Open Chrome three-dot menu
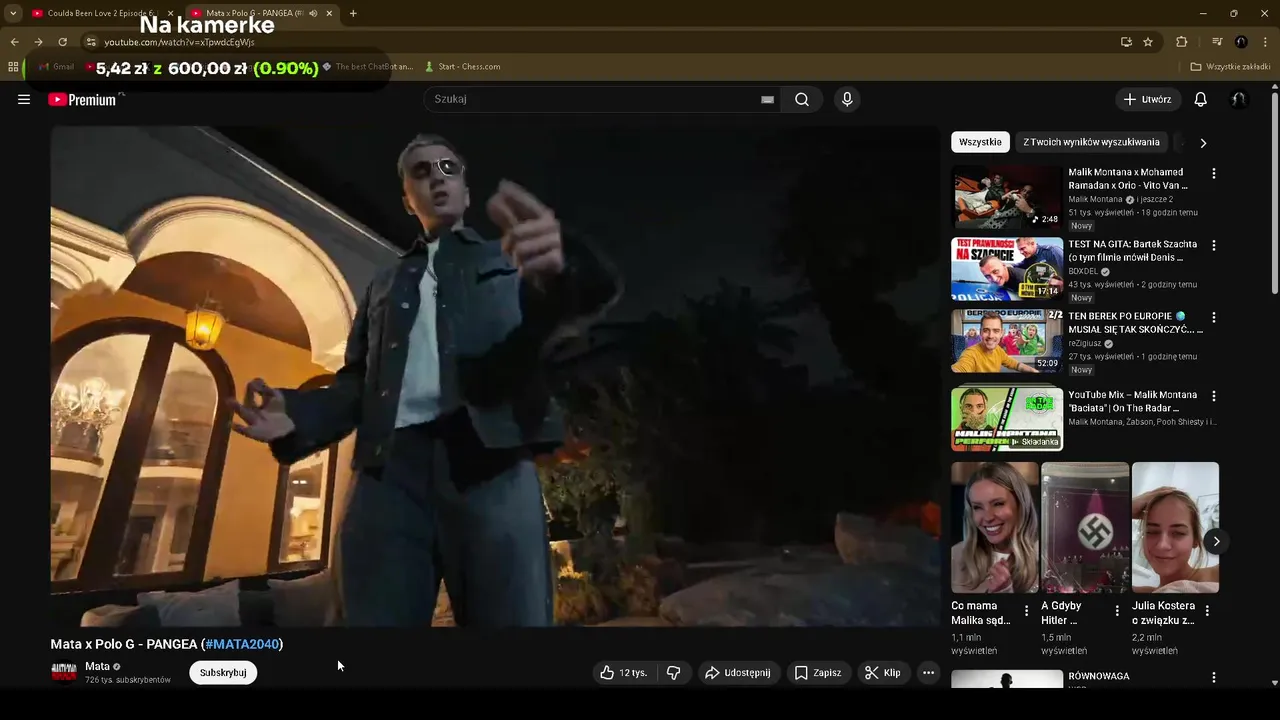 click(x=1266, y=42)
